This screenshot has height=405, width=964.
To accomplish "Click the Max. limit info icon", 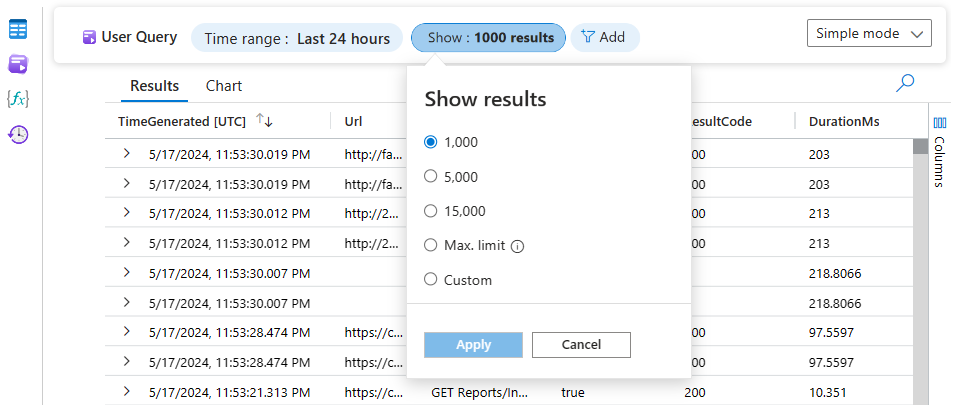I will click(518, 246).
